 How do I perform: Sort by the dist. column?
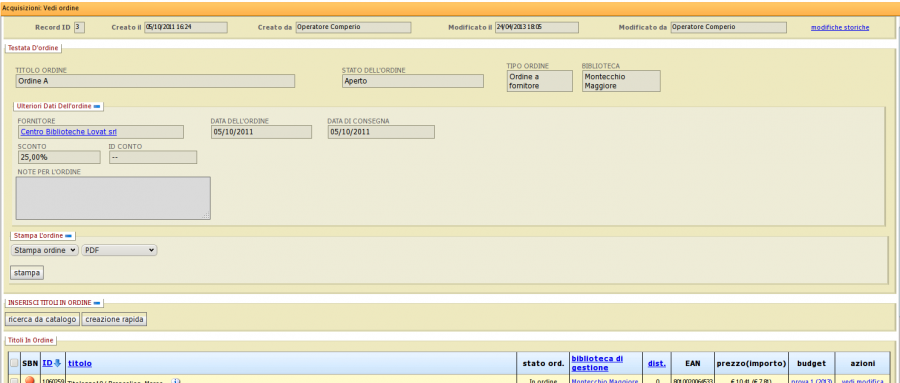657,363
